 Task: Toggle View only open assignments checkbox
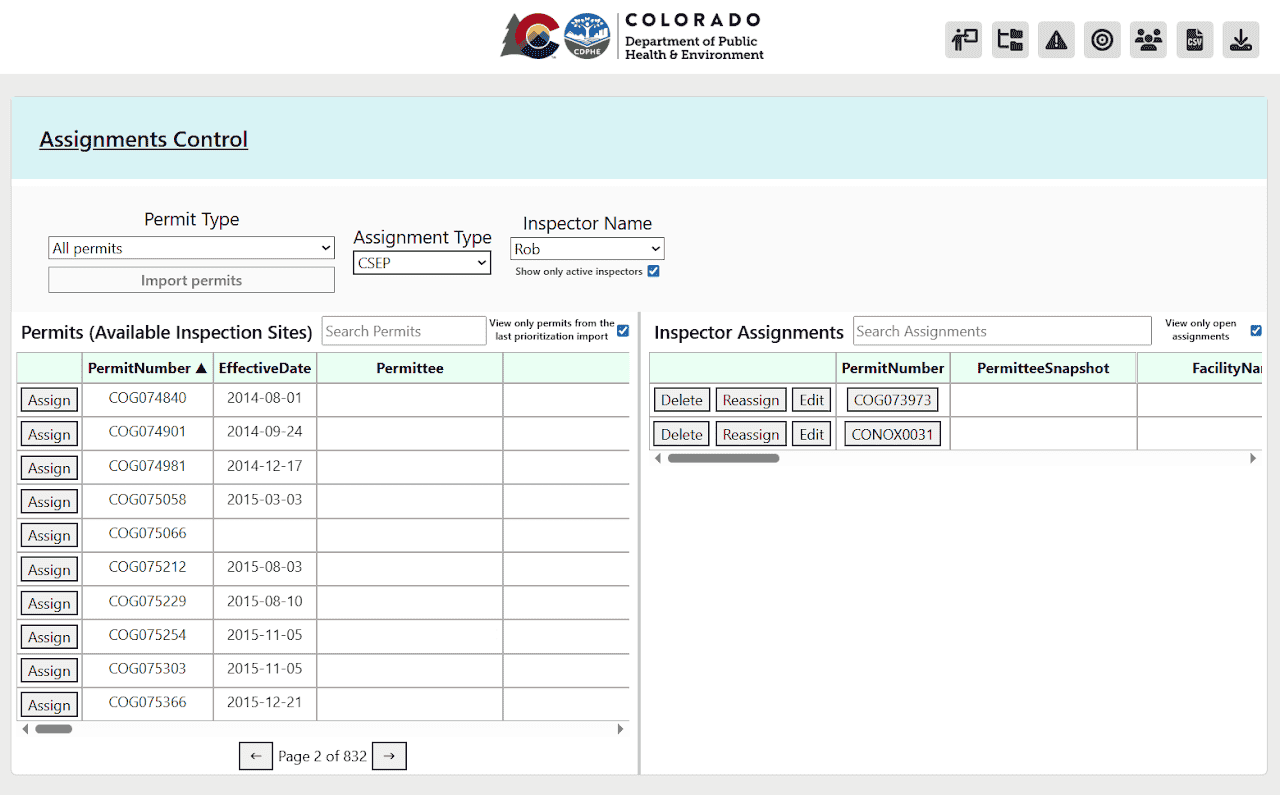click(x=1256, y=330)
